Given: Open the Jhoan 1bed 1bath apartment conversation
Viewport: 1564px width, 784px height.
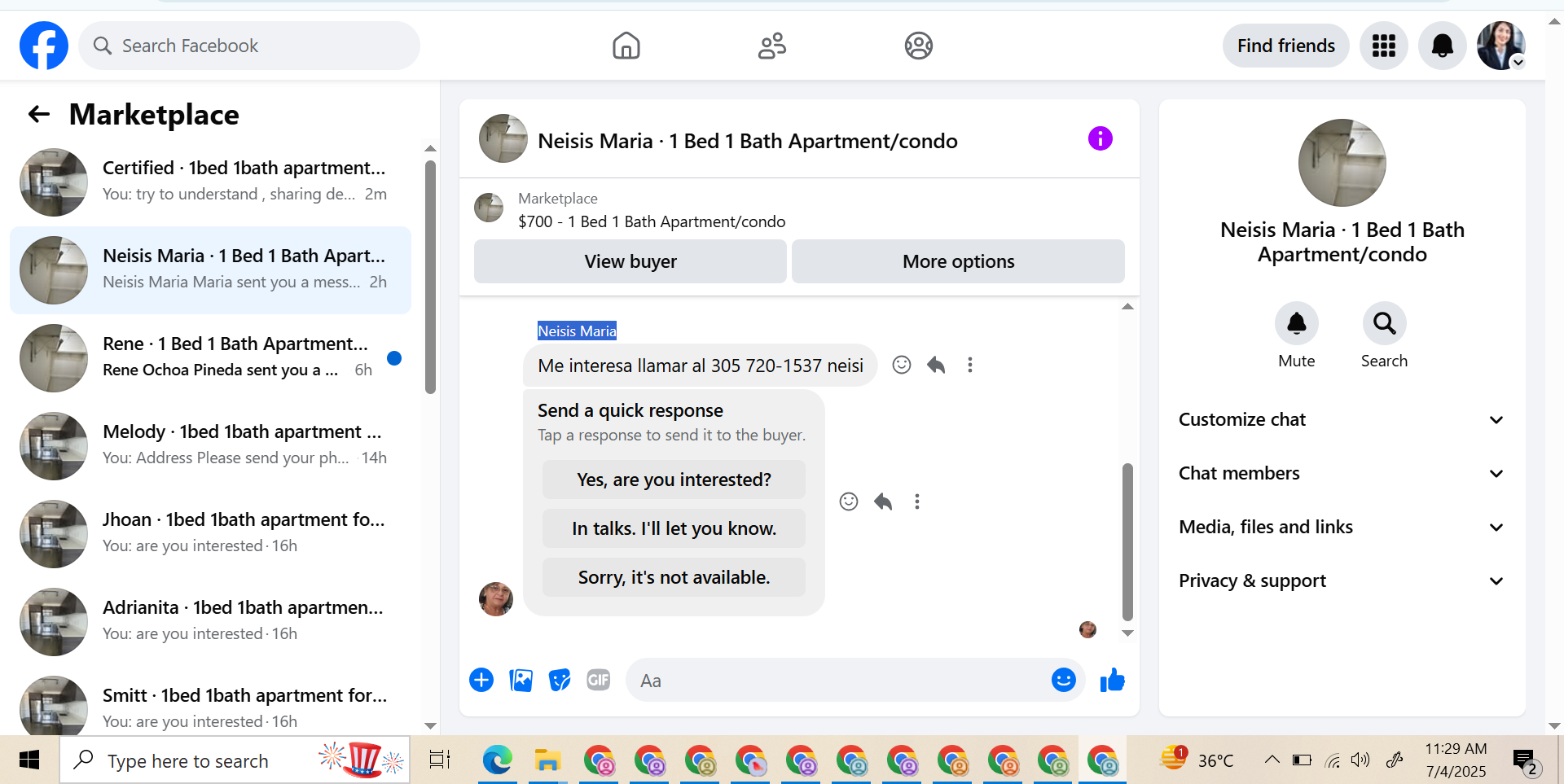Looking at the screenshot, I should (x=210, y=533).
